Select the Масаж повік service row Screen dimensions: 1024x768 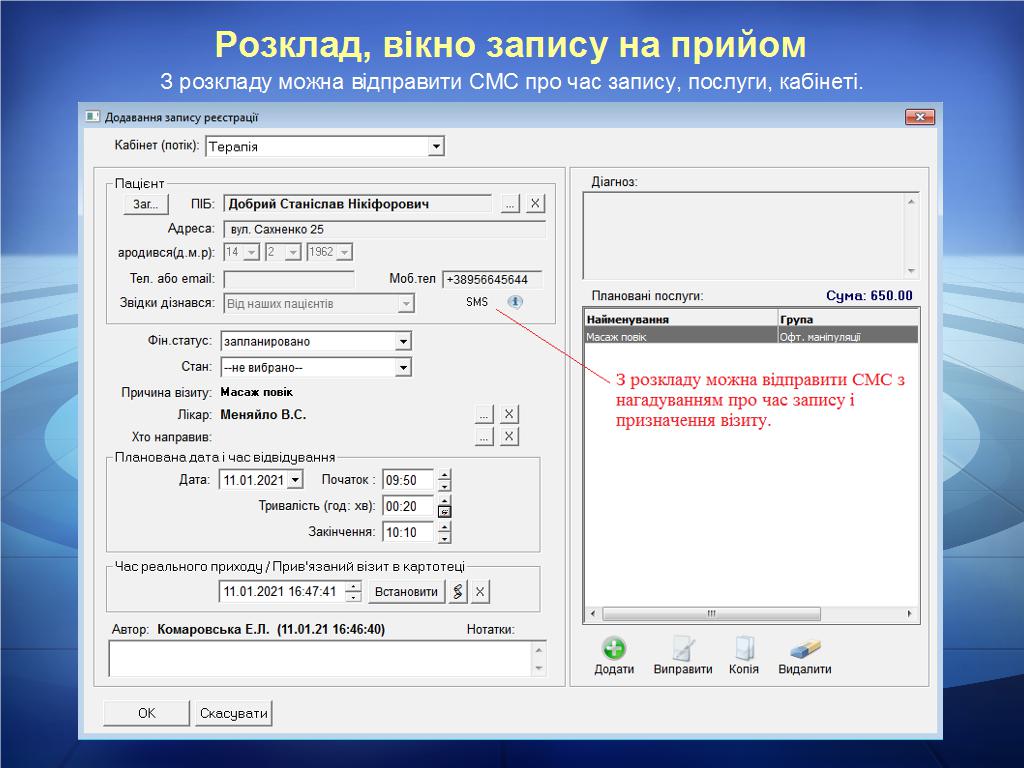(x=680, y=337)
